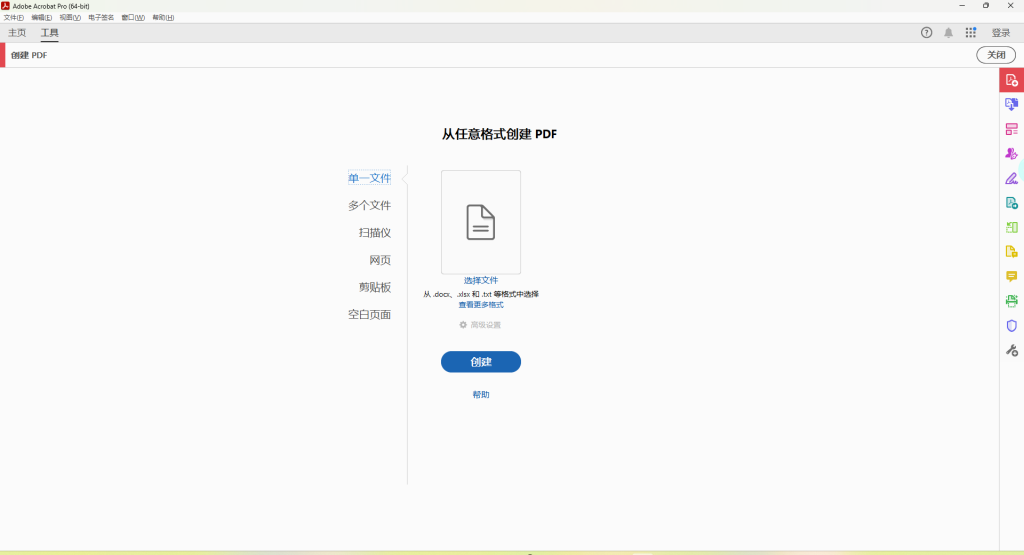The image size is (1024, 555).
Task: Open the yellow Comment bubble tool
Action: (x=1012, y=276)
